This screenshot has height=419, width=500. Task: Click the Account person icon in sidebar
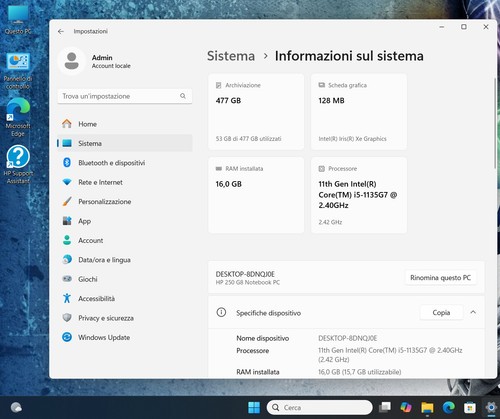click(67, 240)
